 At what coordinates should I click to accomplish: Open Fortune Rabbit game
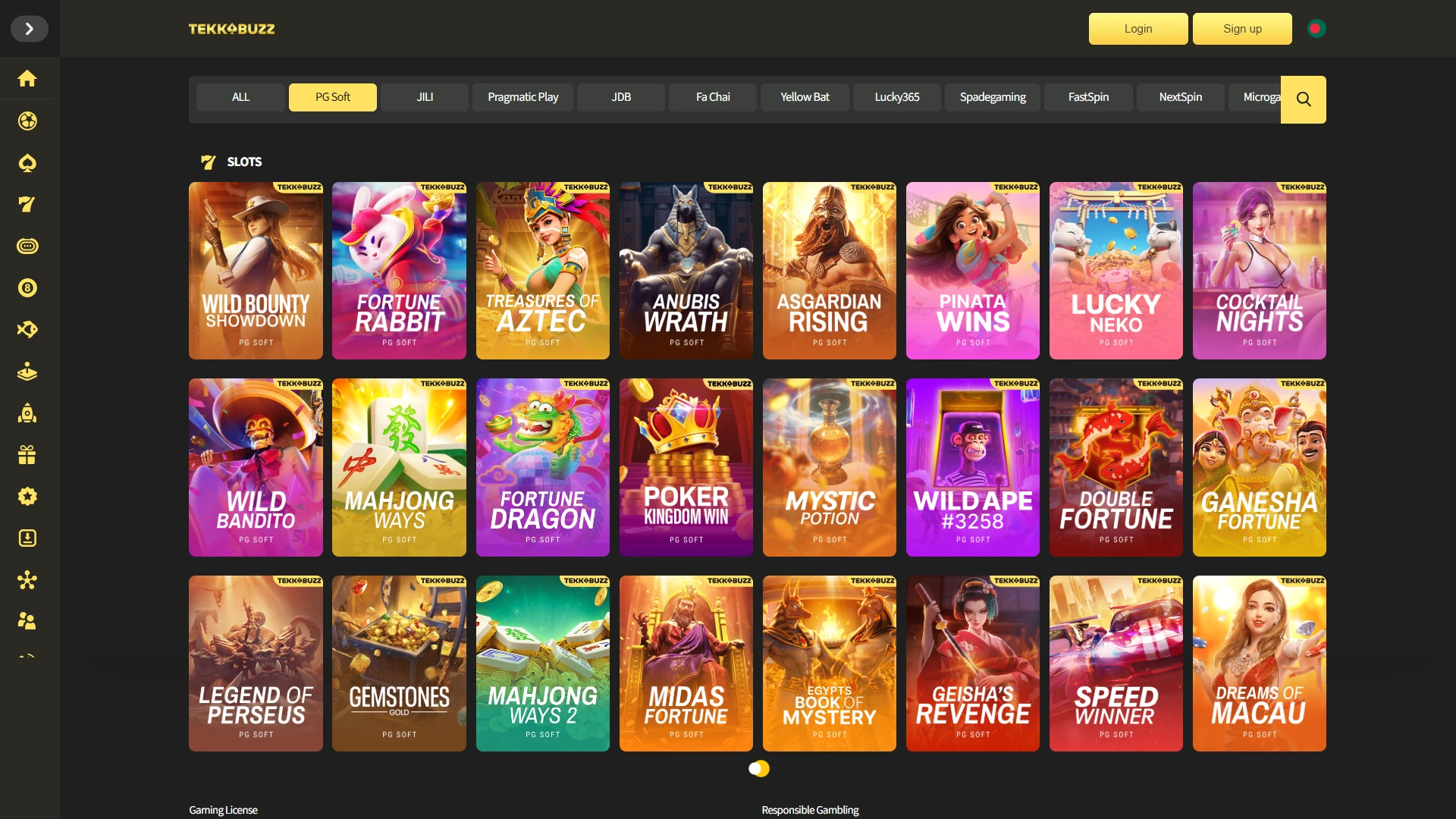pyautogui.click(x=399, y=271)
